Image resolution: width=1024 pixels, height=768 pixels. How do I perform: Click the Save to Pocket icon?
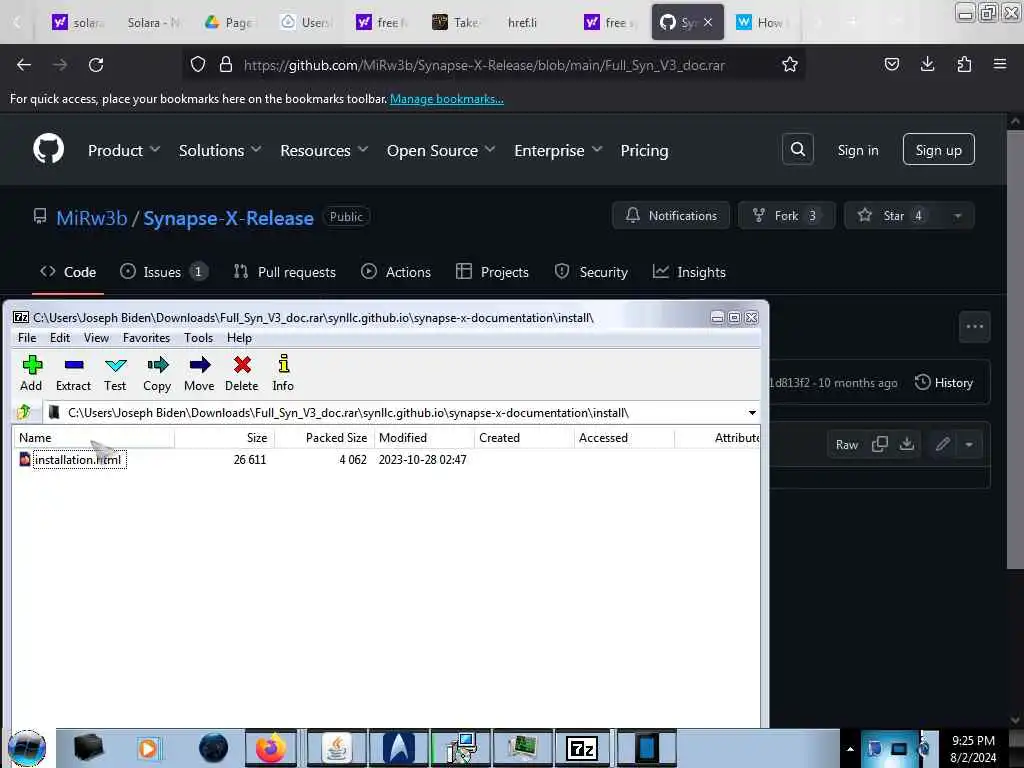point(891,64)
